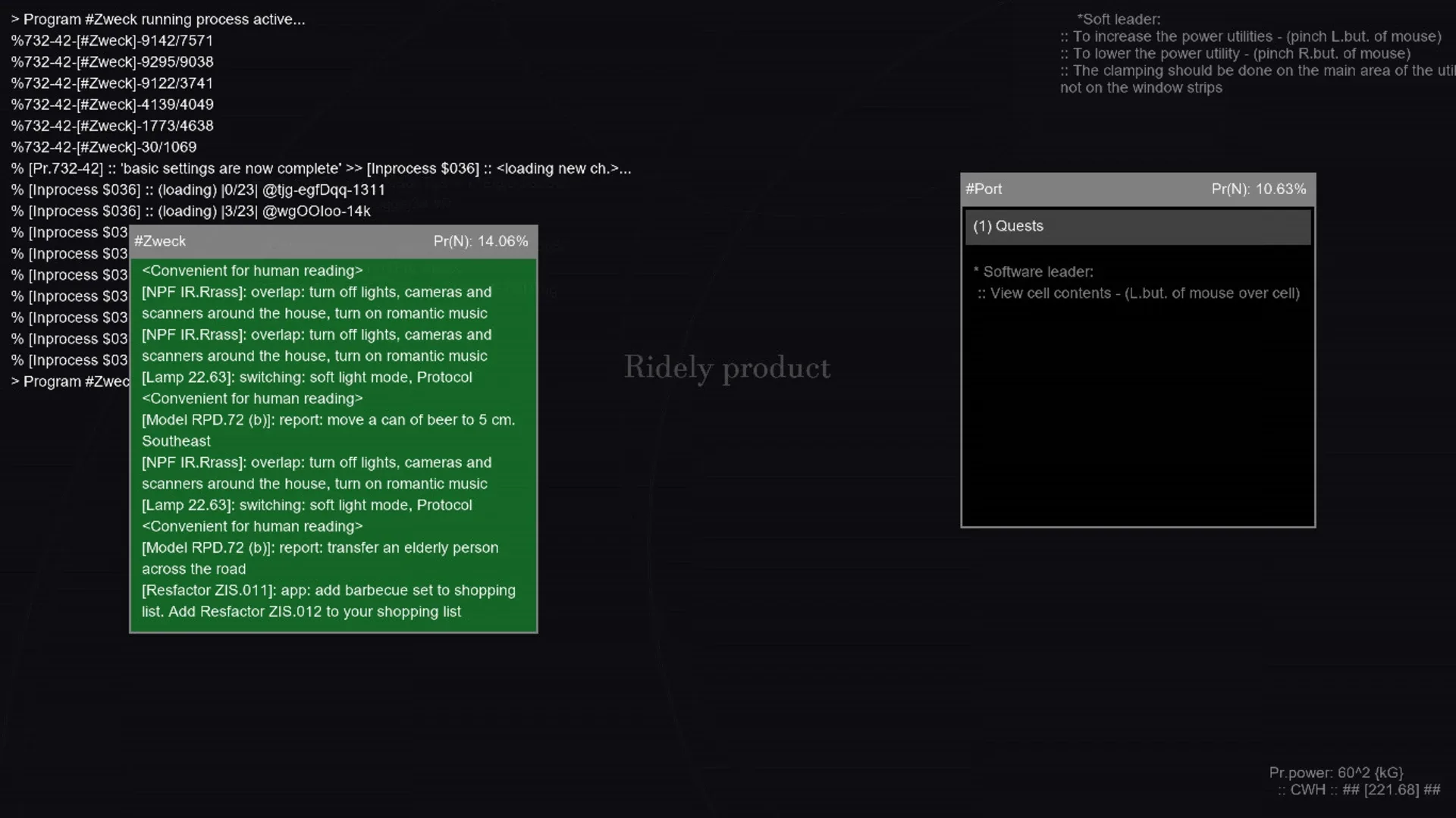This screenshot has width=1456, height=818.
Task: Click the first Lamp 22.63 switching line
Action: click(x=306, y=378)
